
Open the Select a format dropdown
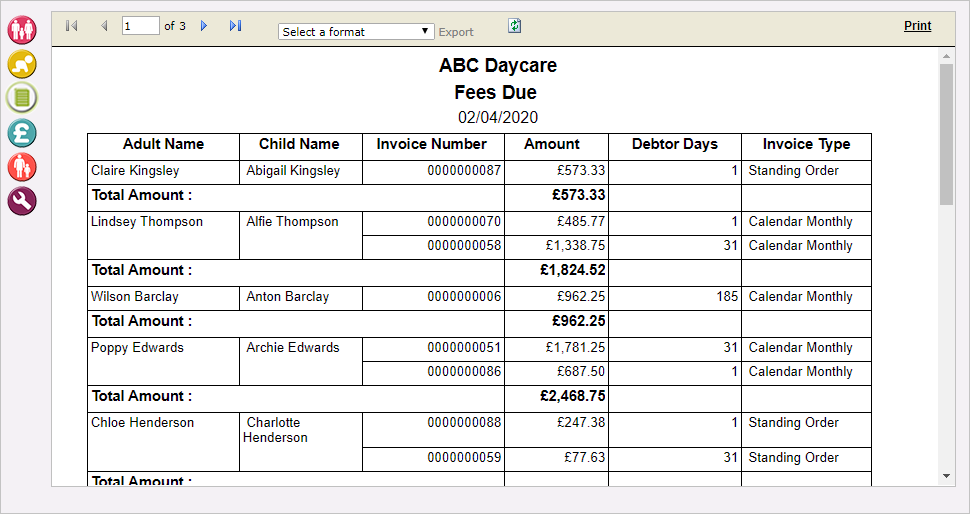[356, 32]
